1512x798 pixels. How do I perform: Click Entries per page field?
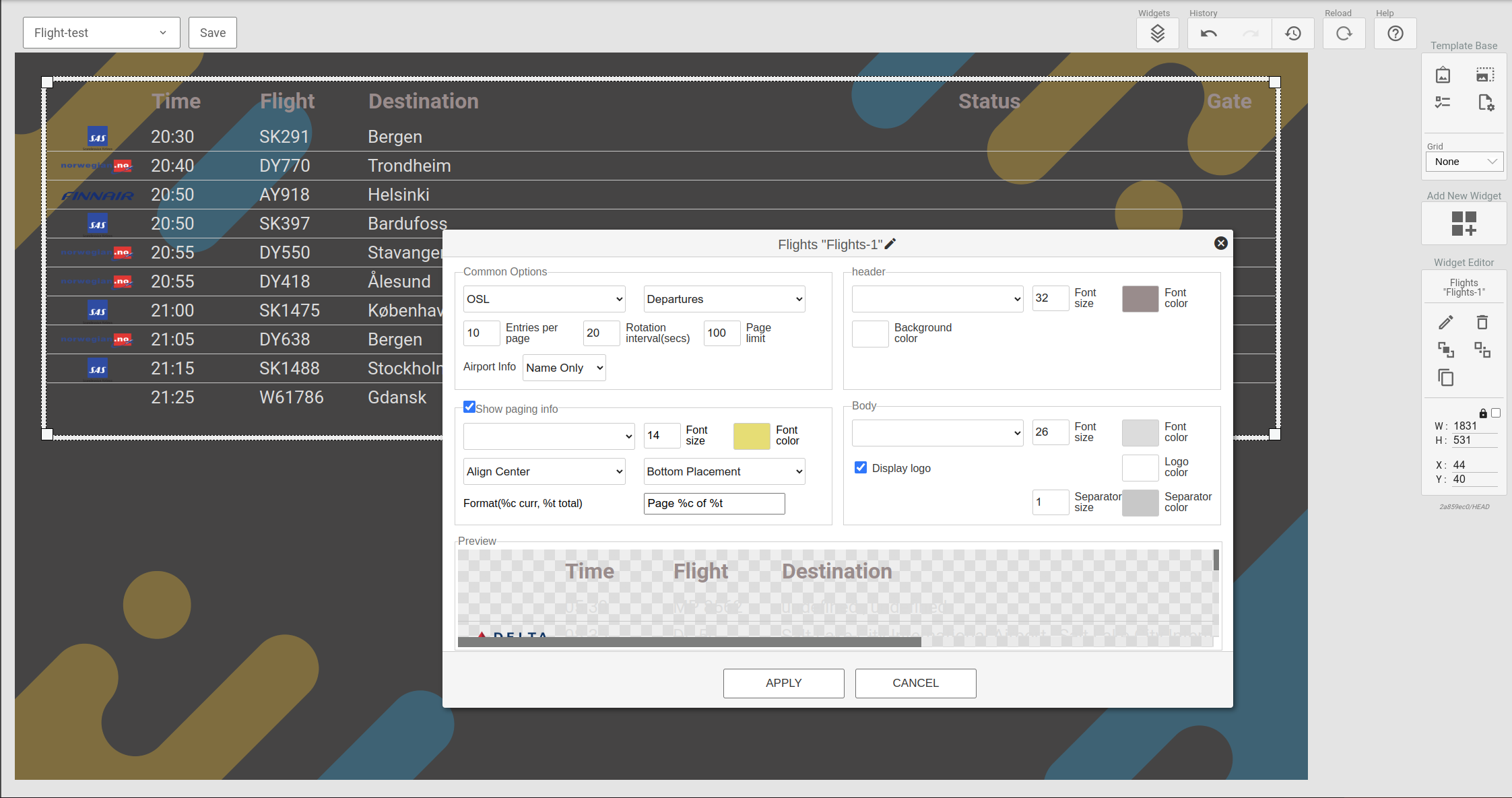pyautogui.click(x=482, y=333)
